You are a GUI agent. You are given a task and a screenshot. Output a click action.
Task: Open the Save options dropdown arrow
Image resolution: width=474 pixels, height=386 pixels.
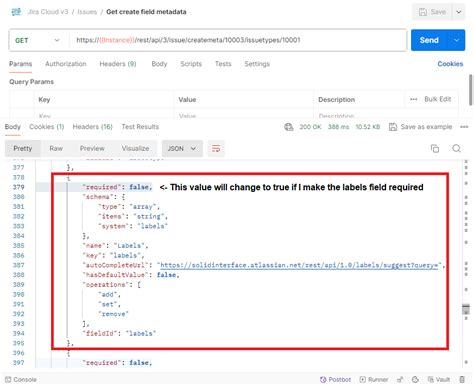pyautogui.click(x=459, y=12)
